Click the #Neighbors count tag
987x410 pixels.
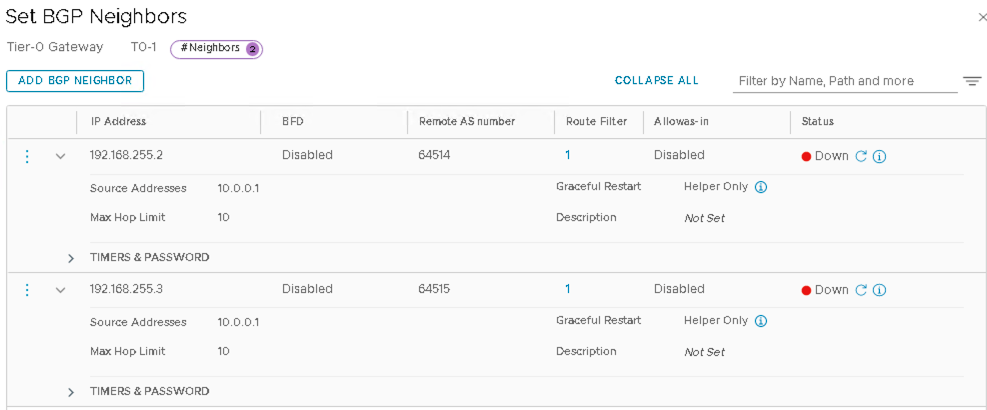[216, 48]
